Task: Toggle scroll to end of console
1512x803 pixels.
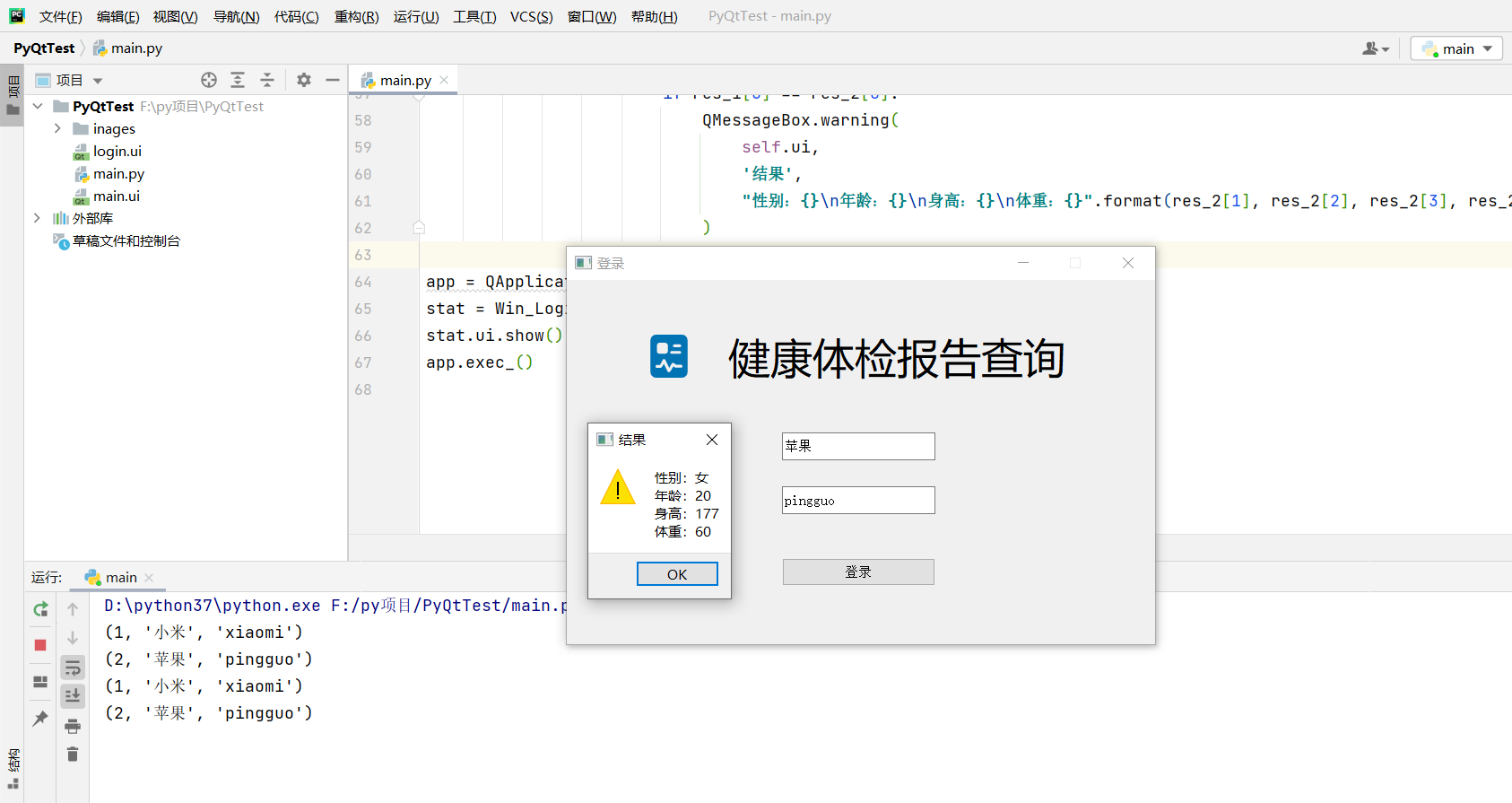Action: pyautogui.click(x=73, y=696)
